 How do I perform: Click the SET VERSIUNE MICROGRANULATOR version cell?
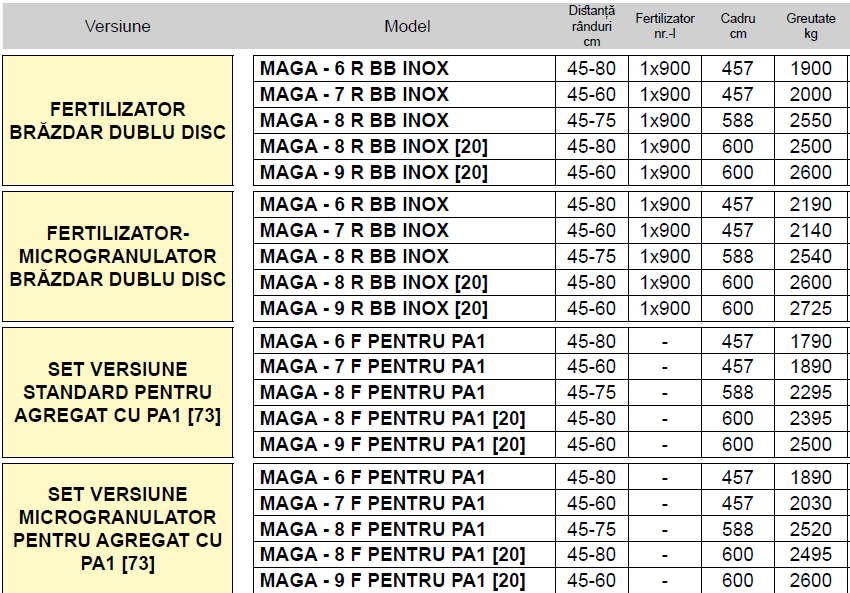pyautogui.click(x=118, y=529)
